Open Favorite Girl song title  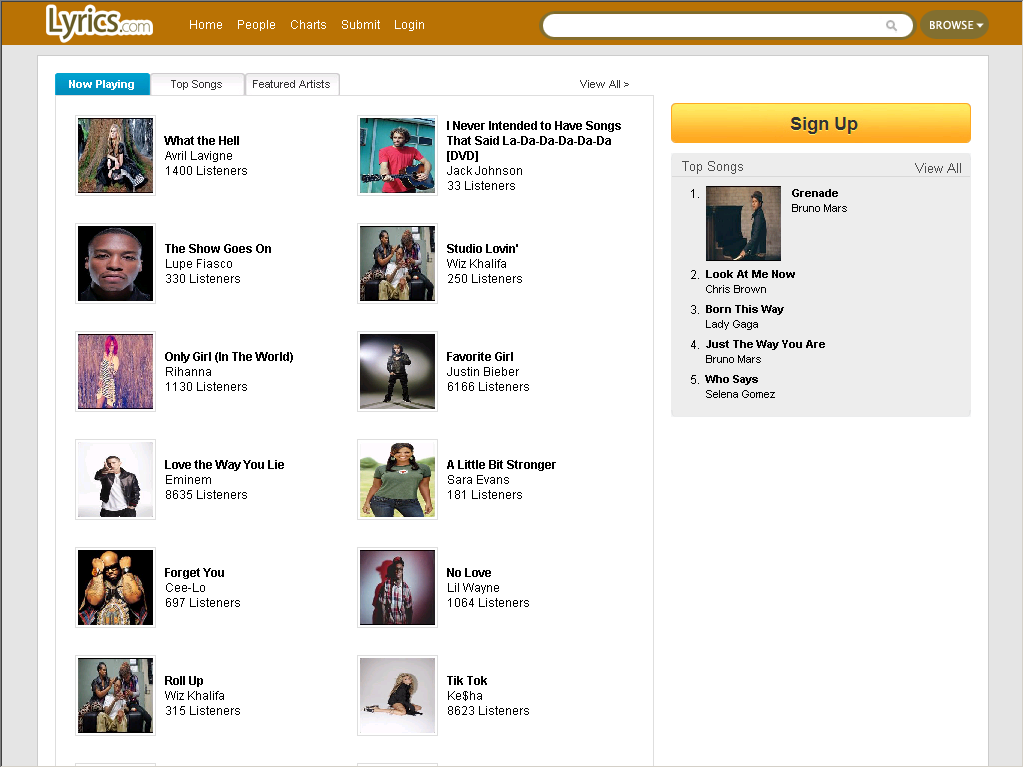coord(480,357)
